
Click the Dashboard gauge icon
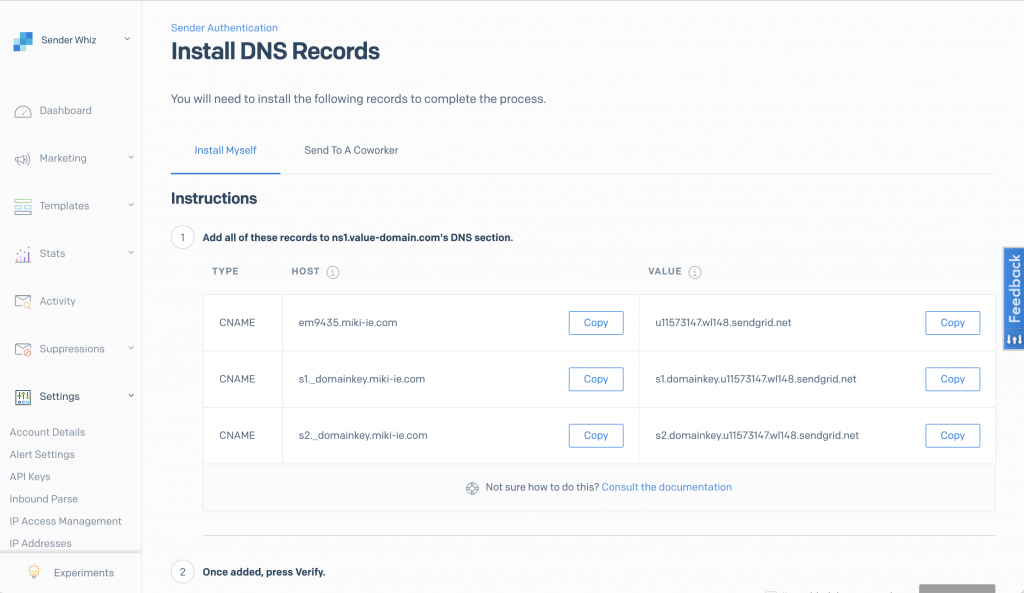23,111
